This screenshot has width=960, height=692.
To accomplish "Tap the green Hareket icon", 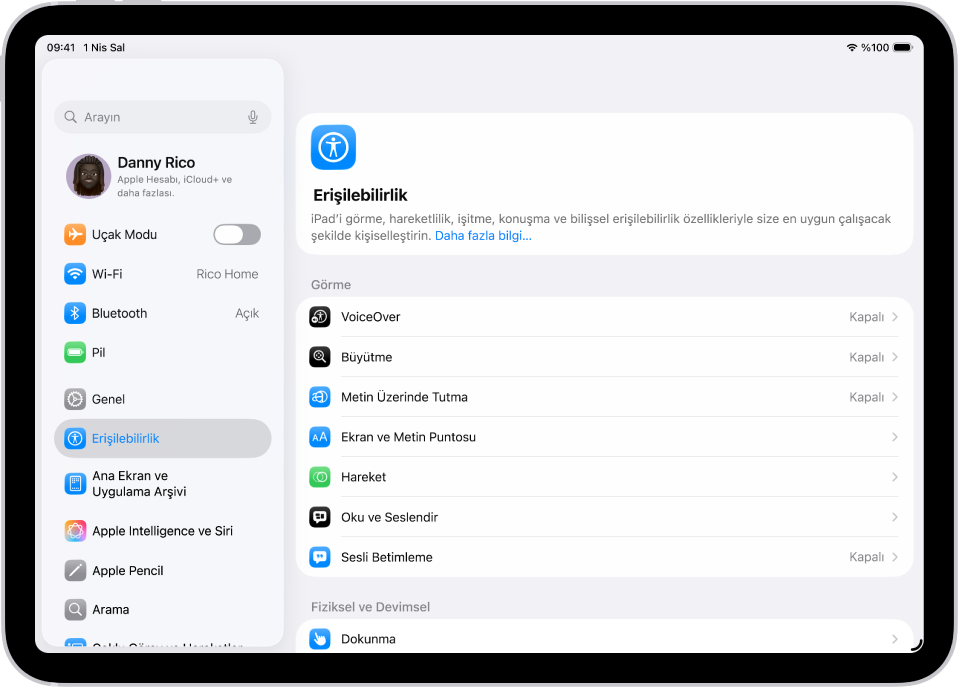I will pyautogui.click(x=320, y=477).
